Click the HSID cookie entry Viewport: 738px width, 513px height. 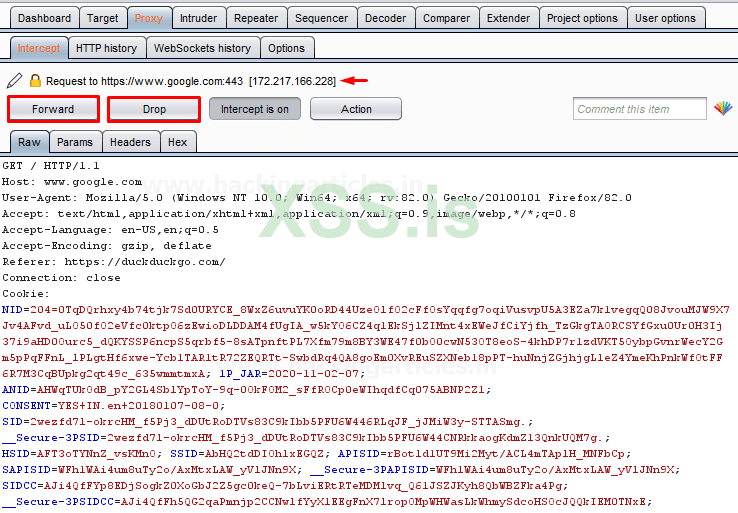tap(82, 454)
